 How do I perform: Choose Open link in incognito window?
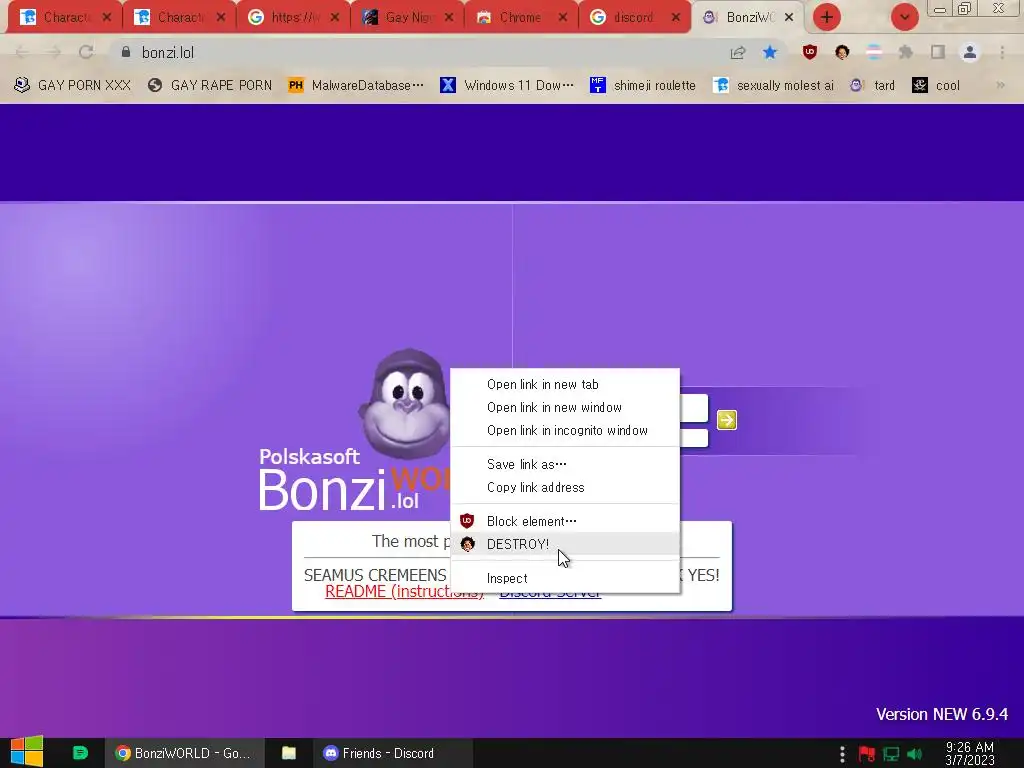tap(565, 430)
